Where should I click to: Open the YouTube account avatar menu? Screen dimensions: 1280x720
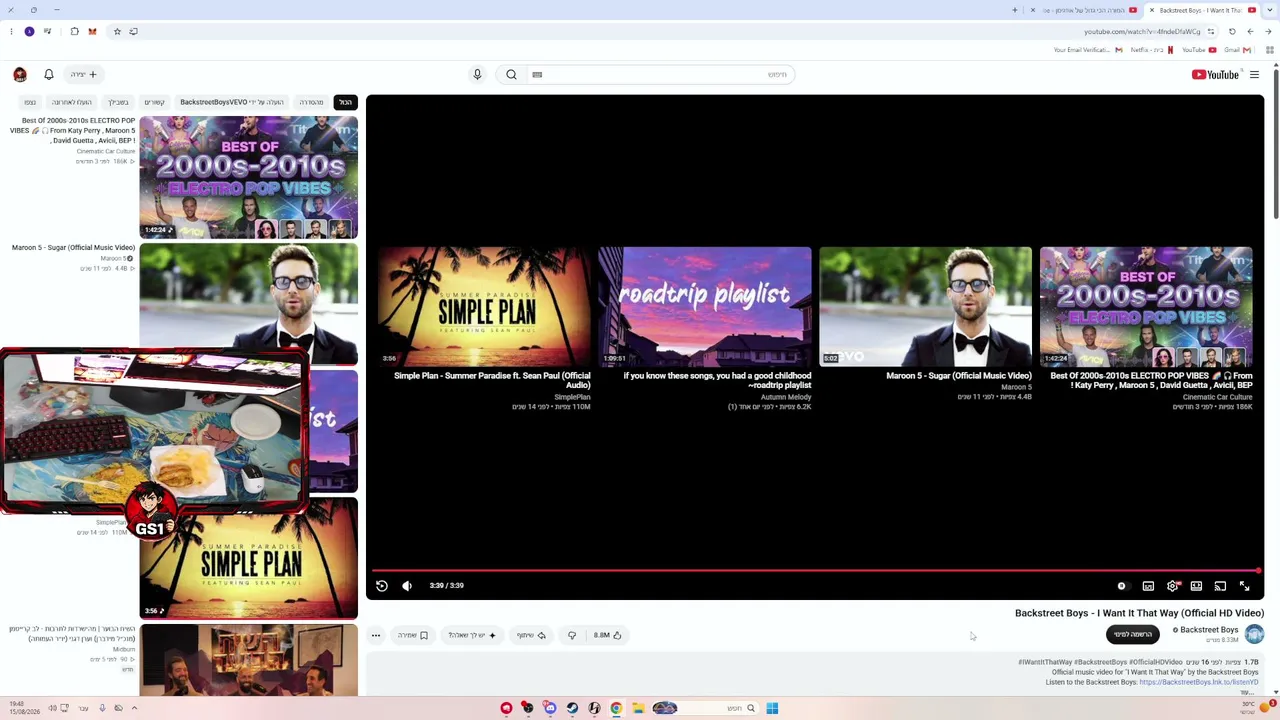click(20, 74)
